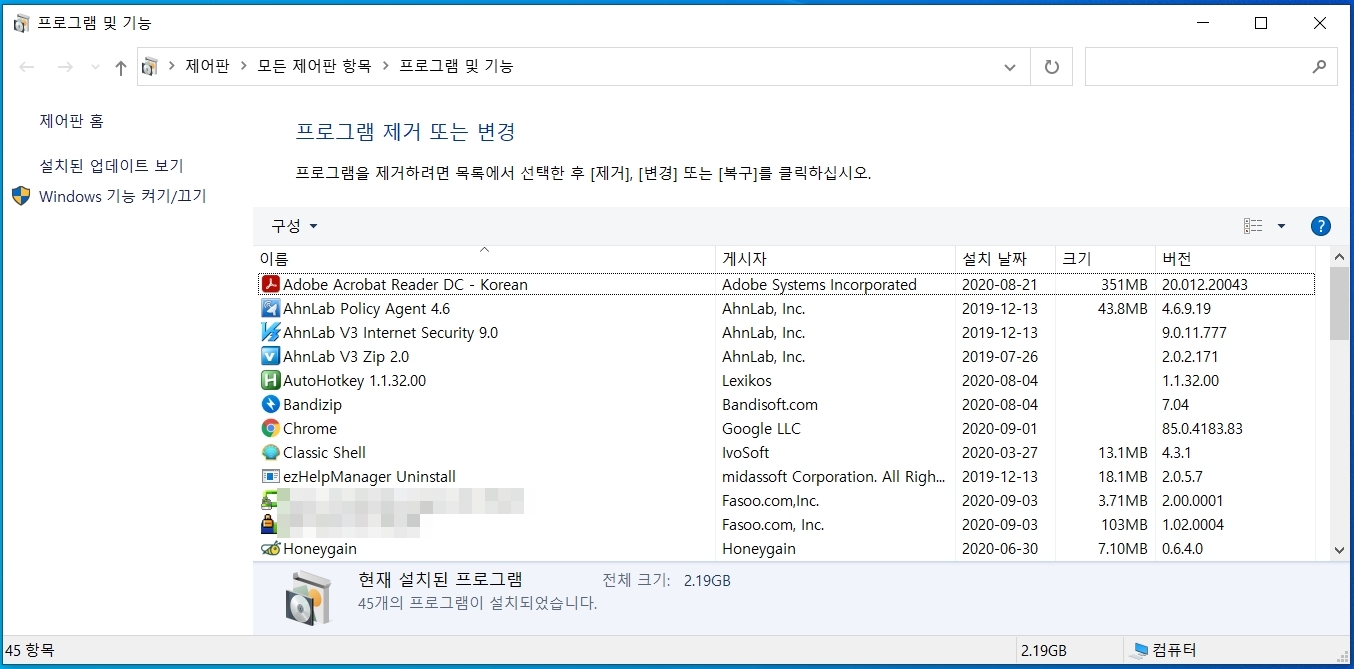The height and width of the screenshot is (669, 1354).
Task: Click the list scrollbar up arrow
Action: point(1340,257)
